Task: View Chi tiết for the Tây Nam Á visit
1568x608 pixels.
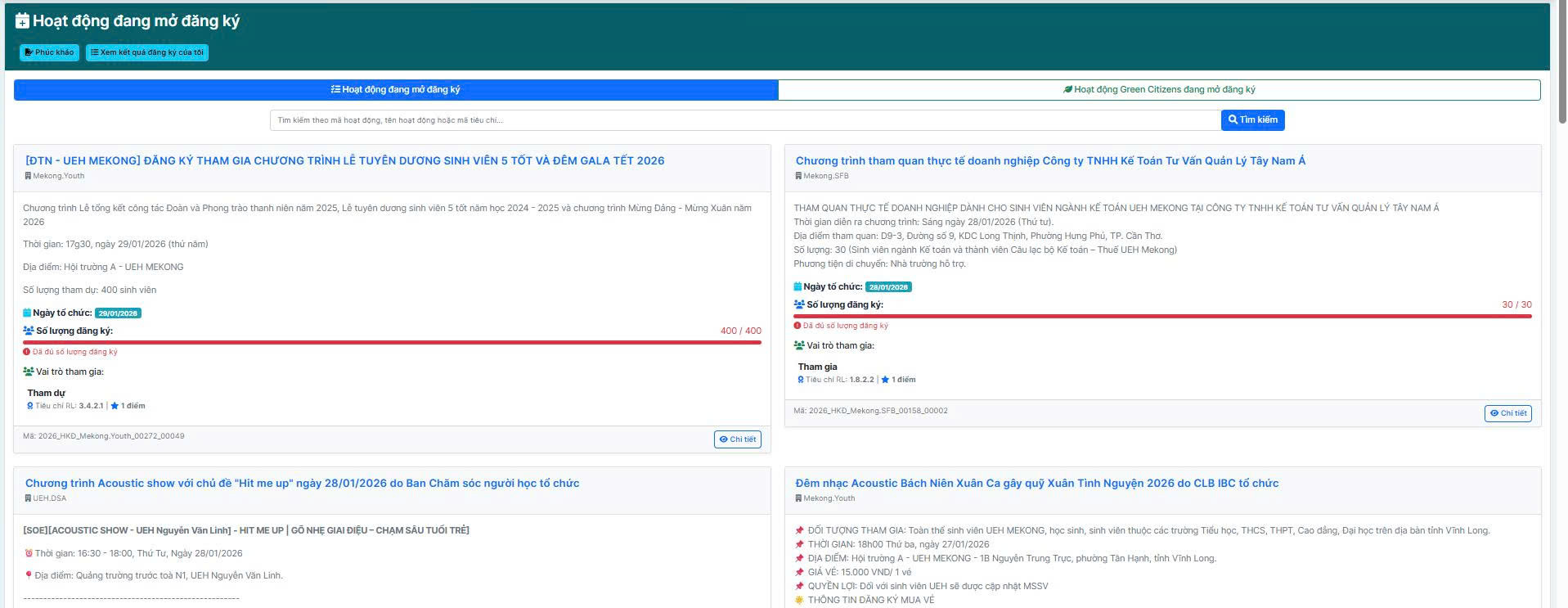Action: (1507, 413)
